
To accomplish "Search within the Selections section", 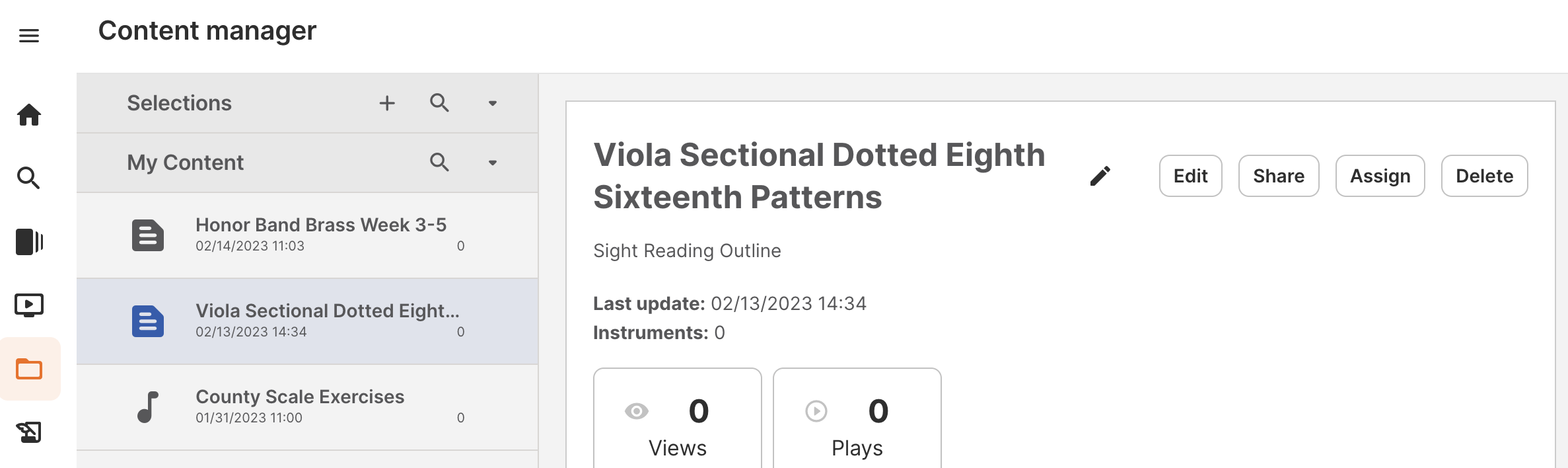I will [x=439, y=103].
